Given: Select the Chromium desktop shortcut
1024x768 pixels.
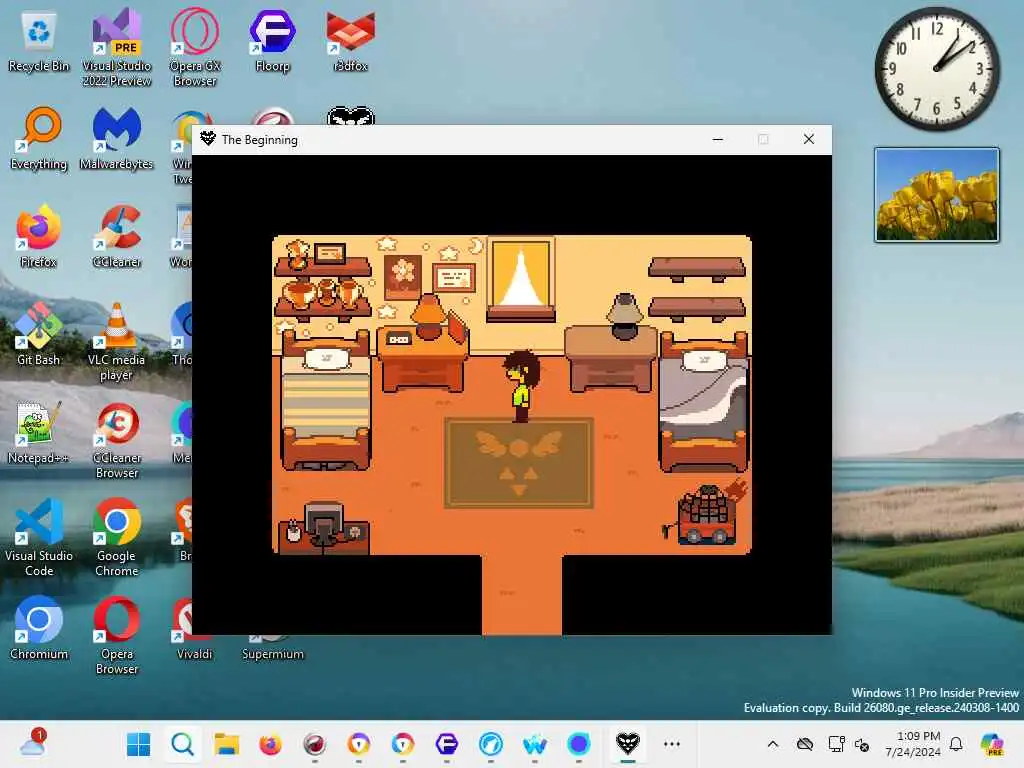Looking at the screenshot, I should tap(39, 630).
